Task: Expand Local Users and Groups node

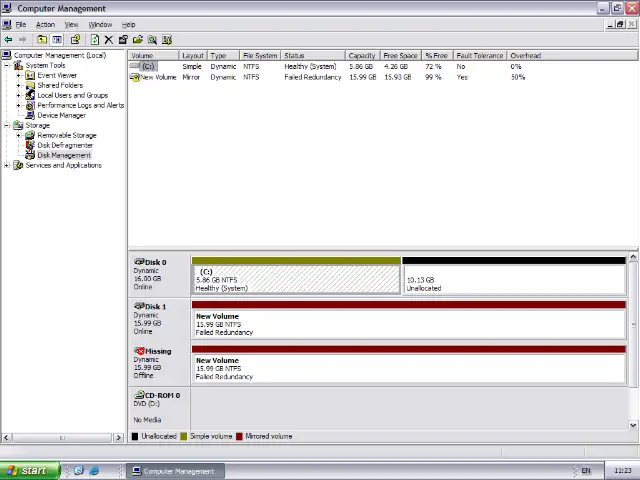Action: click(18, 96)
